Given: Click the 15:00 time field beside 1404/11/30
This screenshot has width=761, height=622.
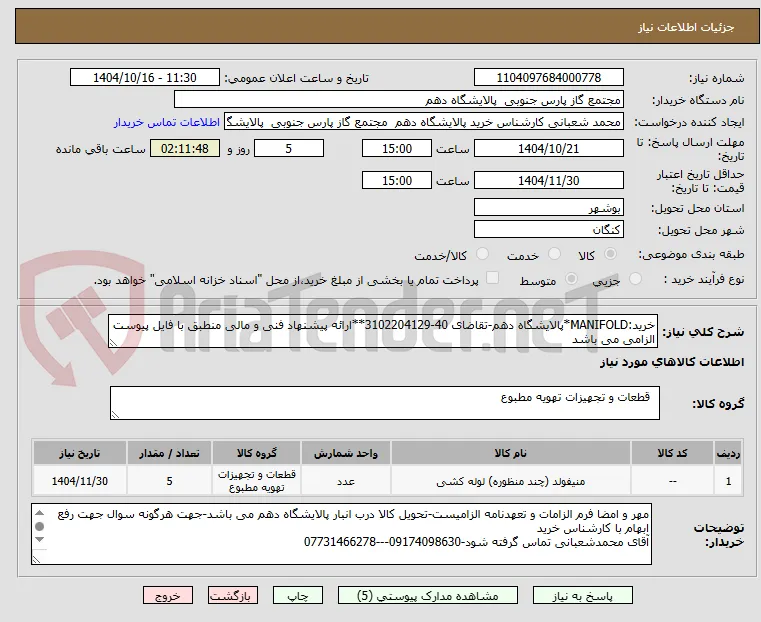Looking at the screenshot, I should click(397, 180).
